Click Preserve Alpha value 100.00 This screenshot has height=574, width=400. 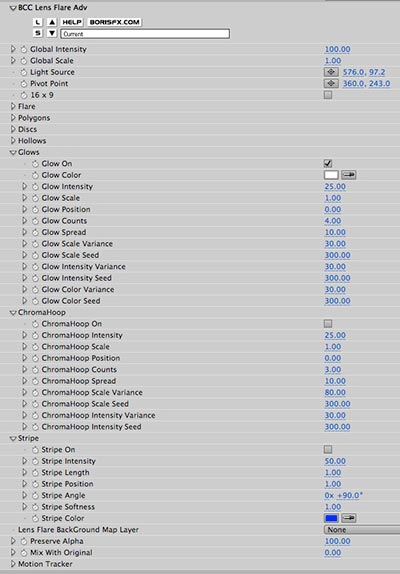pyautogui.click(x=337, y=541)
